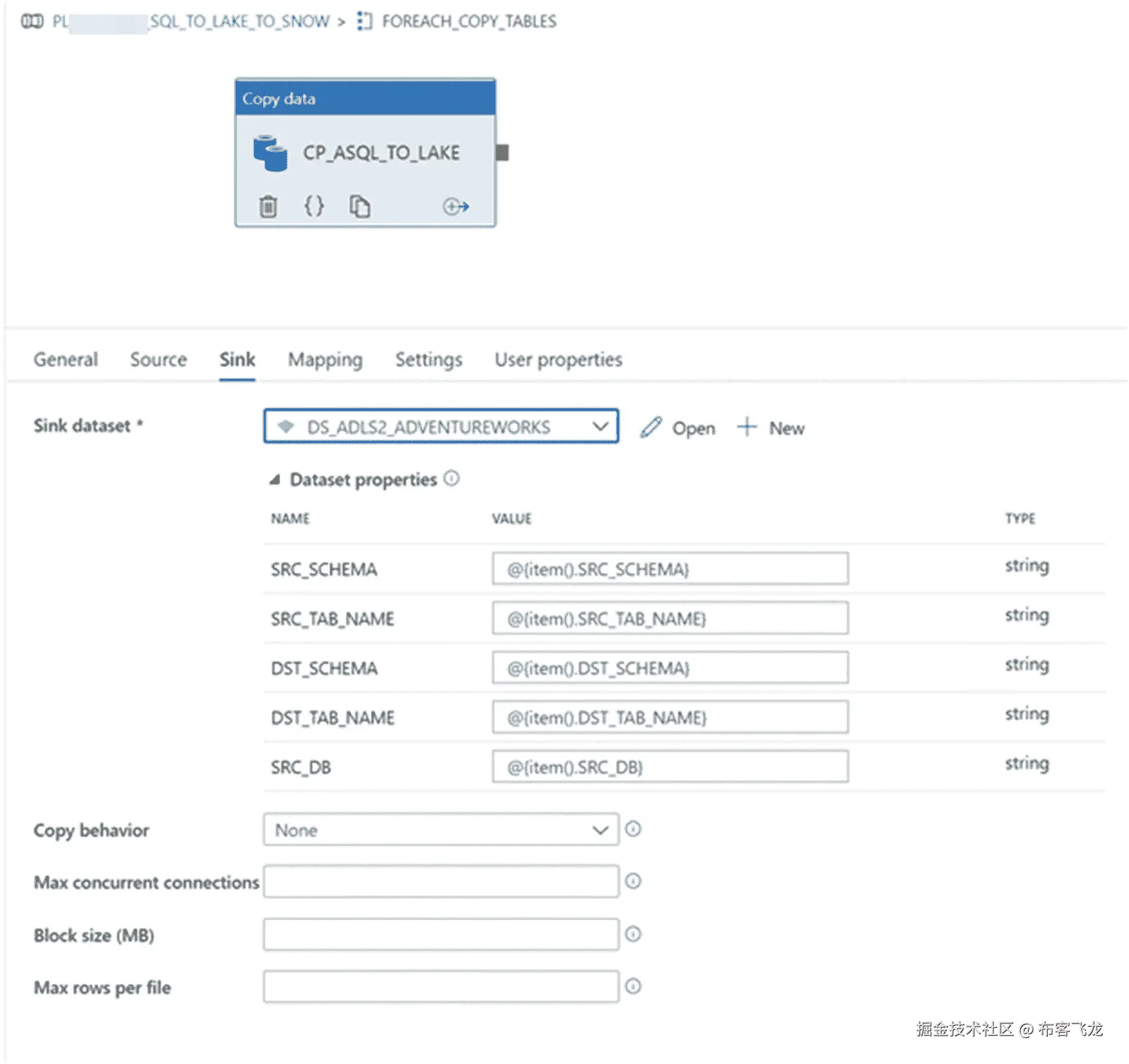Click the DST_TAB_NAME property name

332,718
